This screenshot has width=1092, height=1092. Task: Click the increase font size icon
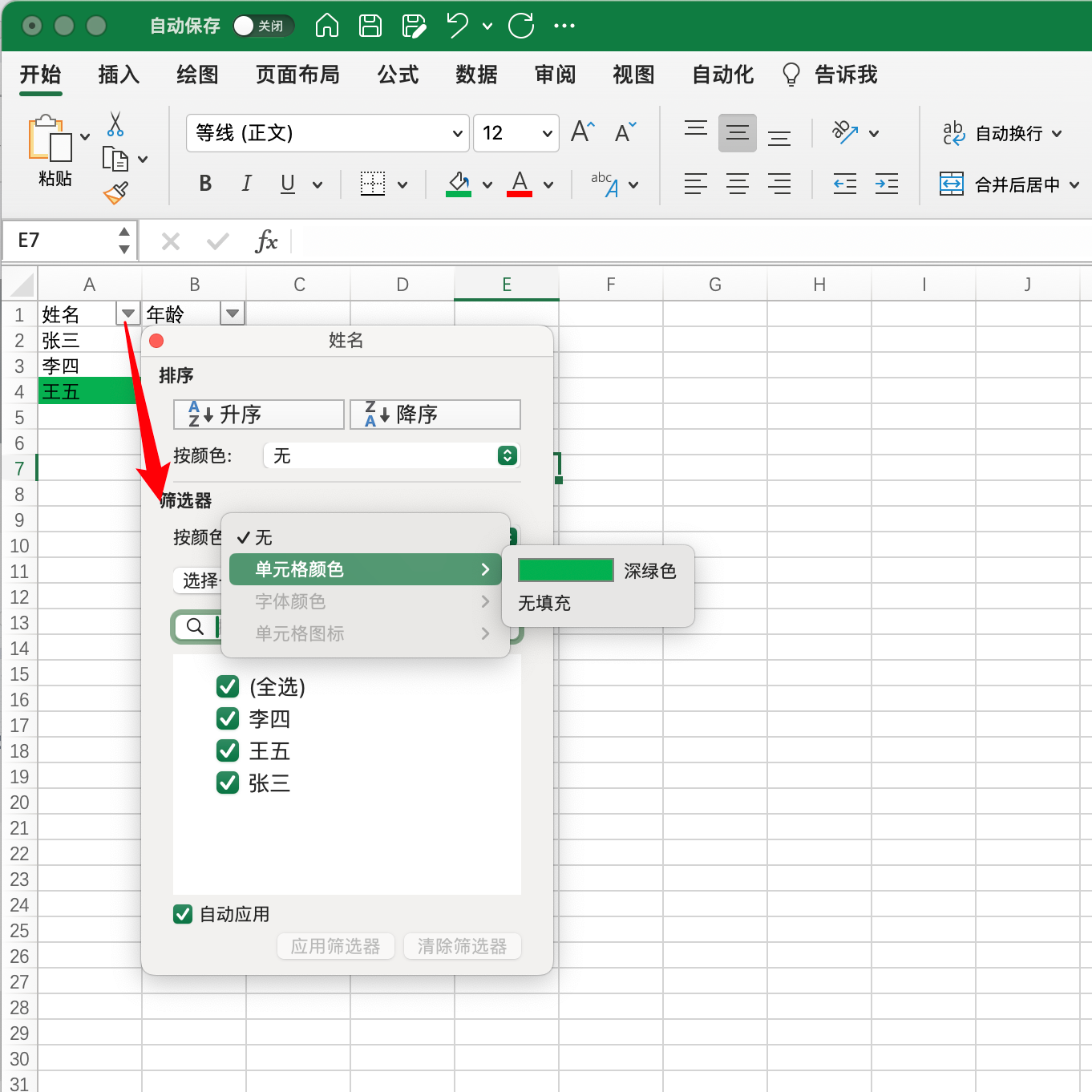coord(583,132)
